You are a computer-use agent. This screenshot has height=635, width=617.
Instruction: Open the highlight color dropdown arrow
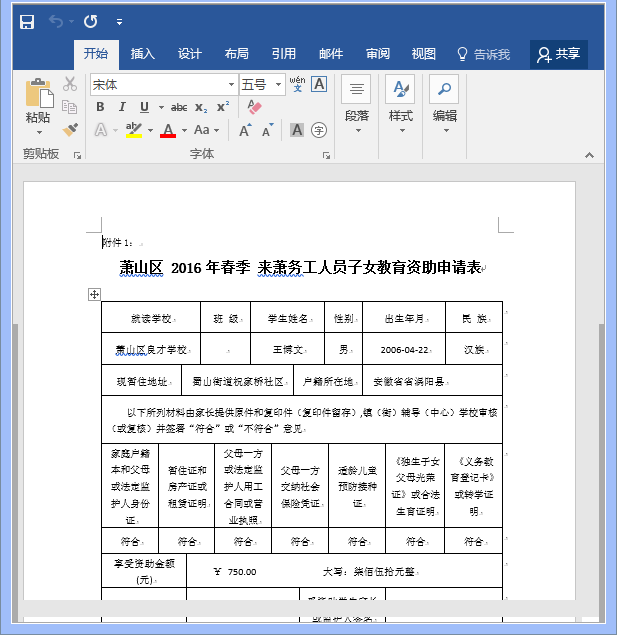pyautogui.click(x=151, y=130)
